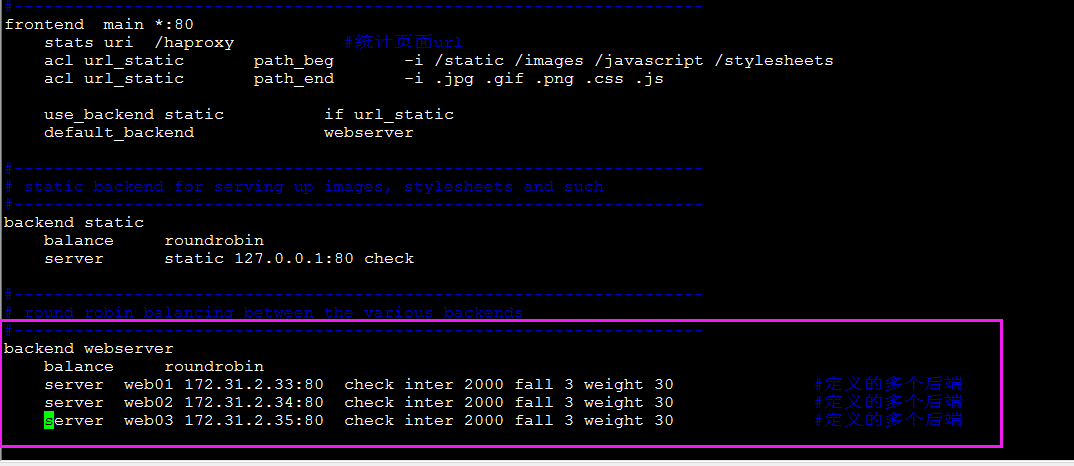Click the 'web03' server name
The height and width of the screenshot is (466, 1074).
[x=149, y=420]
